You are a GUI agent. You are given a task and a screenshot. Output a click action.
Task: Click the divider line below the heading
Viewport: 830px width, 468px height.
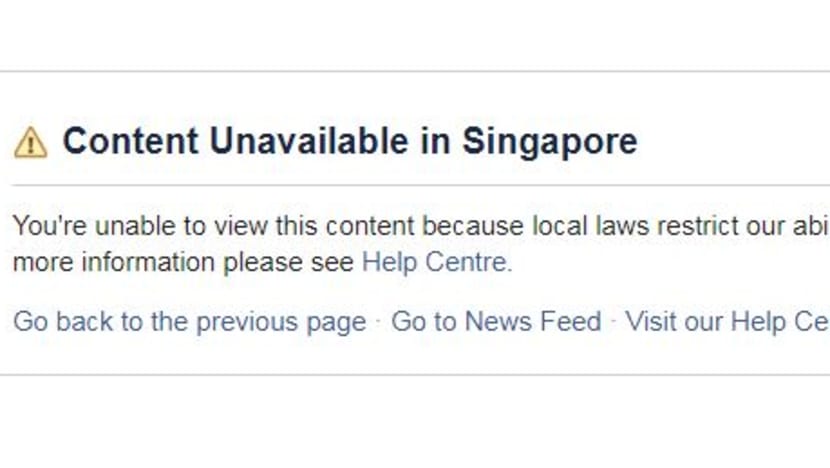coord(421,185)
